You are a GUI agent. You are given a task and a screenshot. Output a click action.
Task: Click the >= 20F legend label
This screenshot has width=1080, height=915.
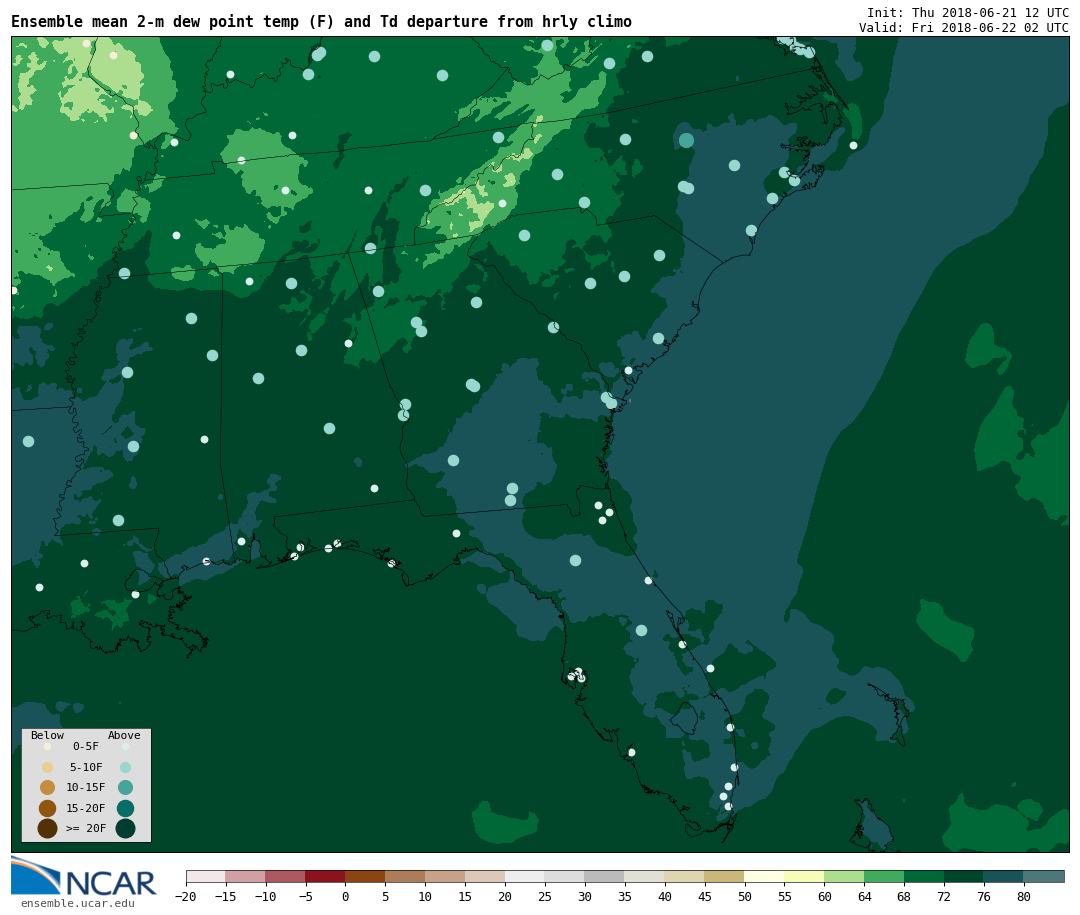tap(86, 828)
